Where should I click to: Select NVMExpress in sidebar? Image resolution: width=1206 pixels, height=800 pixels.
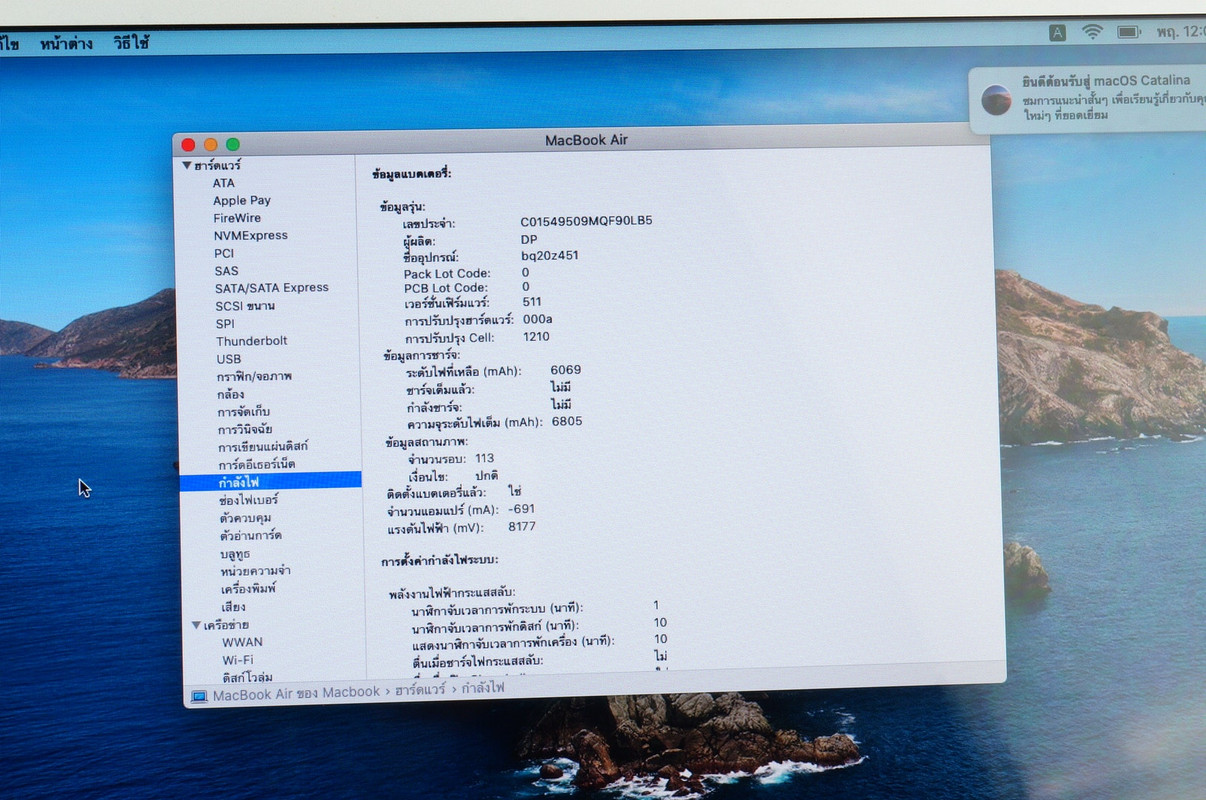250,236
